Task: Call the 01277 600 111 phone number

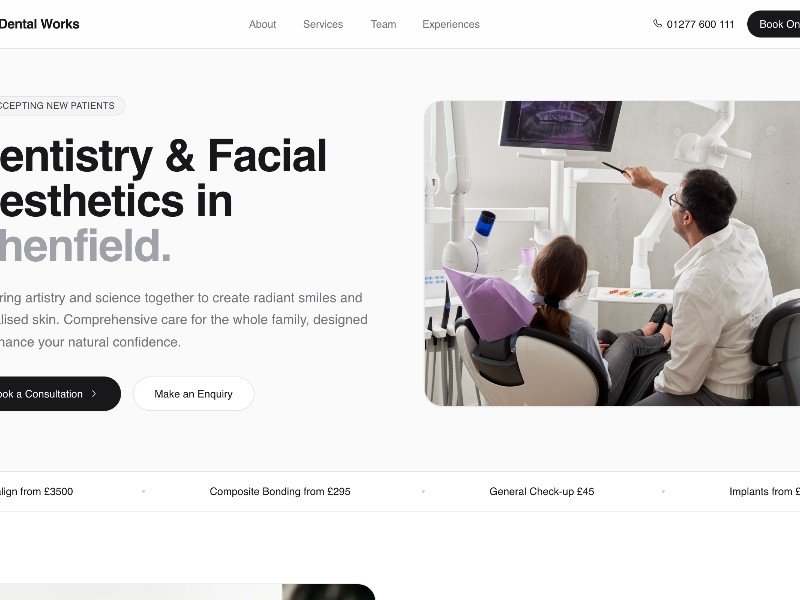Action: pos(700,24)
